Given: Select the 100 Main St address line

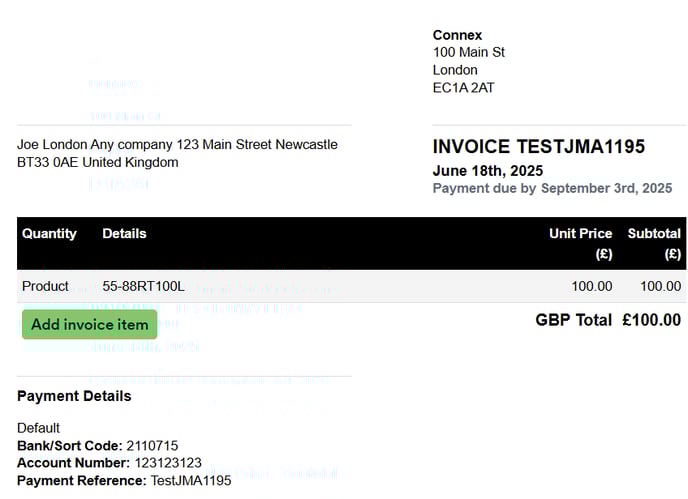Looking at the screenshot, I should pos(469,52).
